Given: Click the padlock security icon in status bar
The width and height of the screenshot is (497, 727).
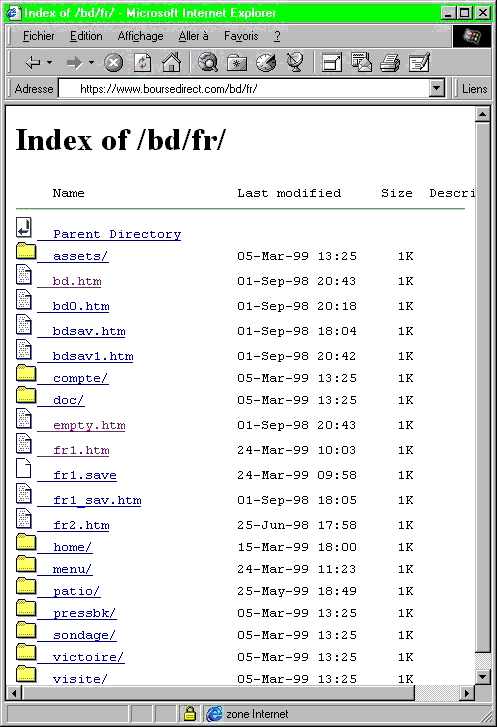Looking at the screenshot, I should (x=189, y=713).
